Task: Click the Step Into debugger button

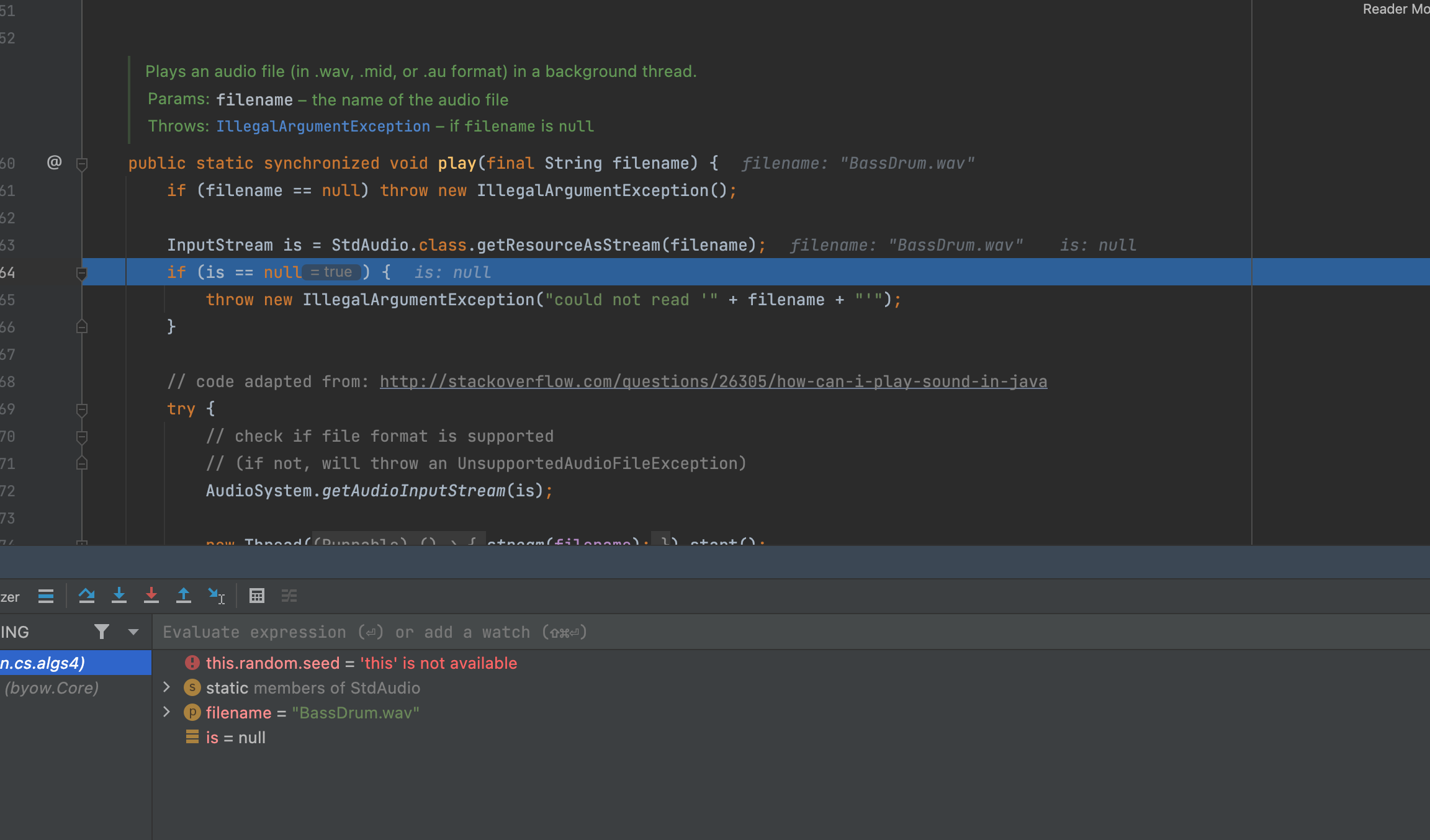Action: click(x=119, y=596)
